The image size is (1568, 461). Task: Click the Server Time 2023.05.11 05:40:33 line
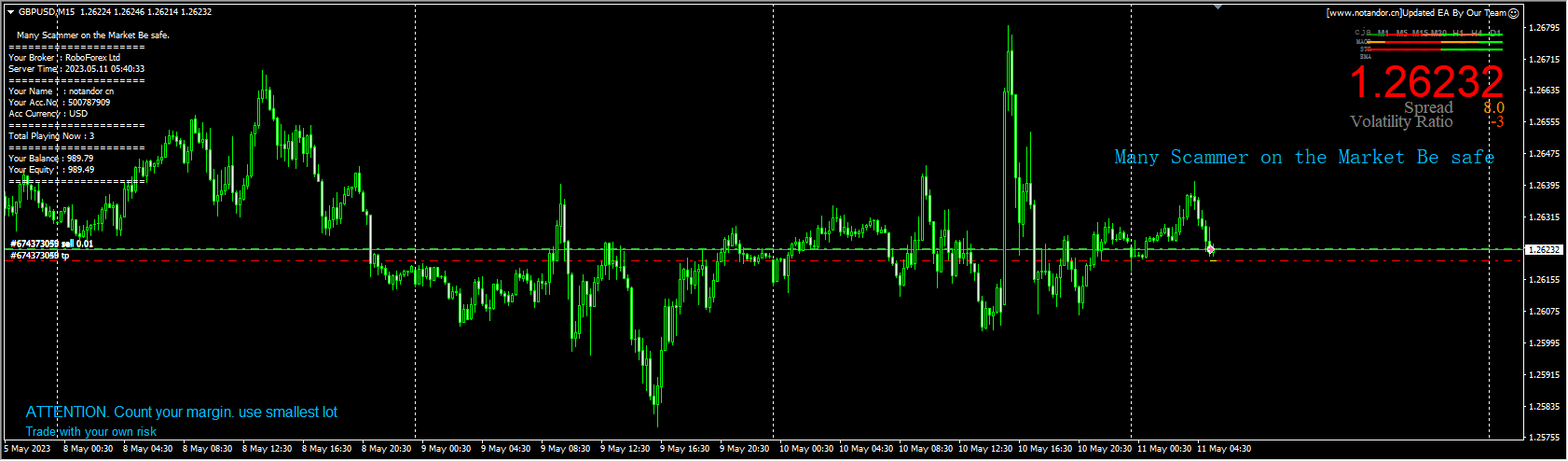coord(76,69)
